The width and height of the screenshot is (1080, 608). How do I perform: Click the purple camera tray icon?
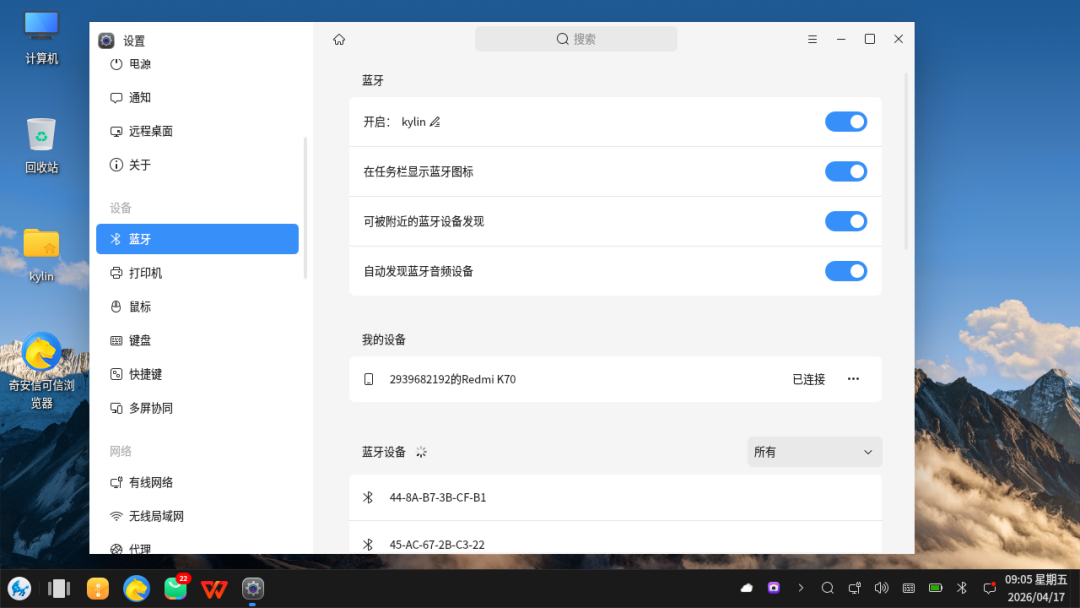(x=773, y=588)
